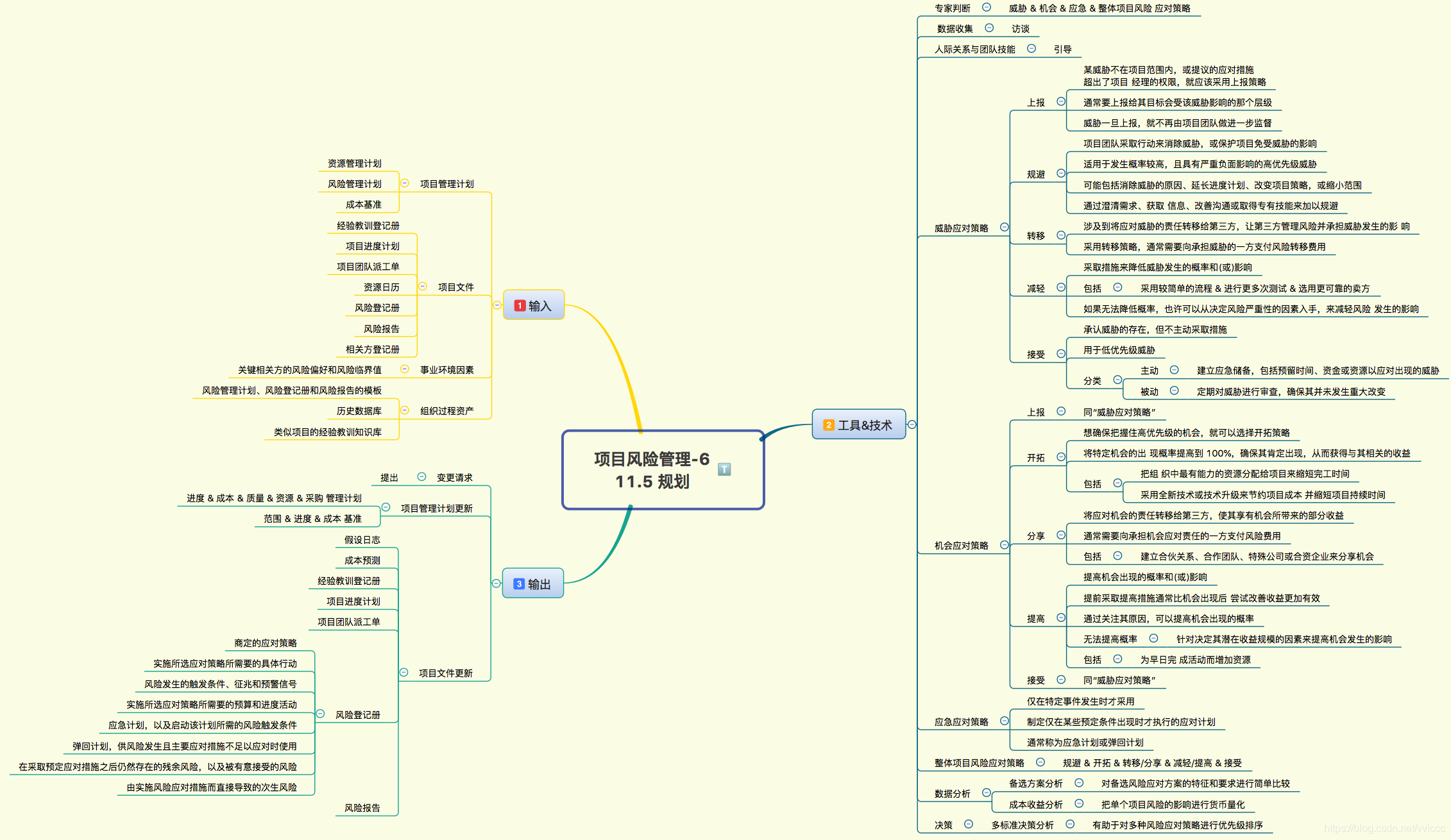
Task: Select the 承认威胁的存在,但不主动采取措施 topic
Action: 1155,330
